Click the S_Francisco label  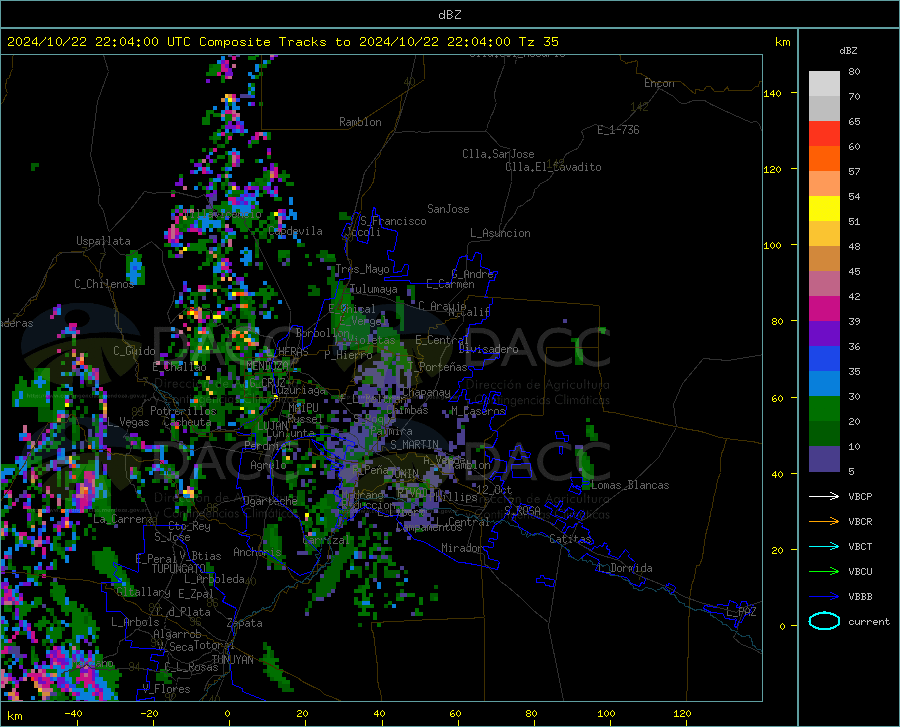click(x=393, y=221)
